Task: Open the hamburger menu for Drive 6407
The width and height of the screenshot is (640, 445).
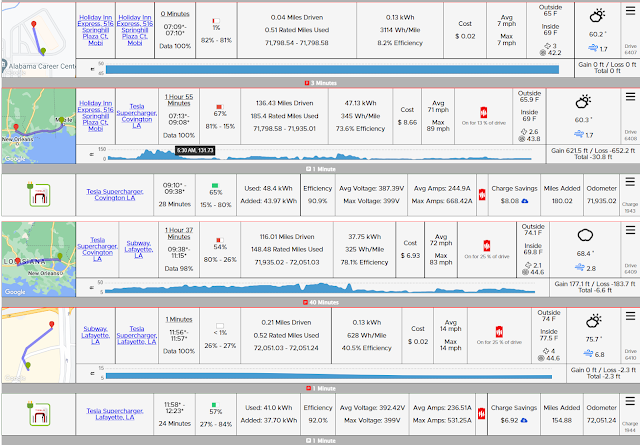Action: tap(630, 11)
